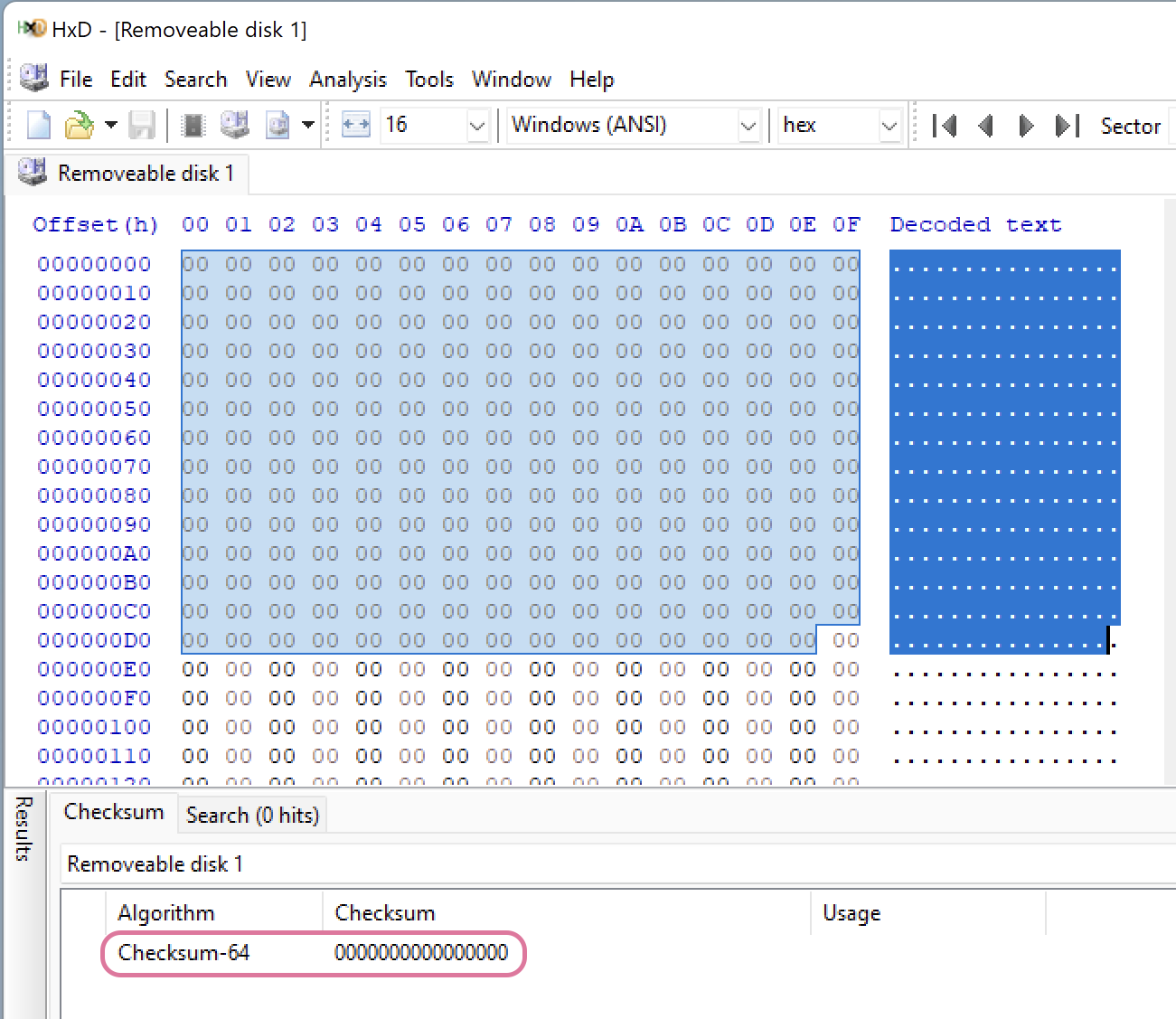Switch to the Checksum results tab
Viewport: 1176px width, 1019px height.
(x=114, y=812)
